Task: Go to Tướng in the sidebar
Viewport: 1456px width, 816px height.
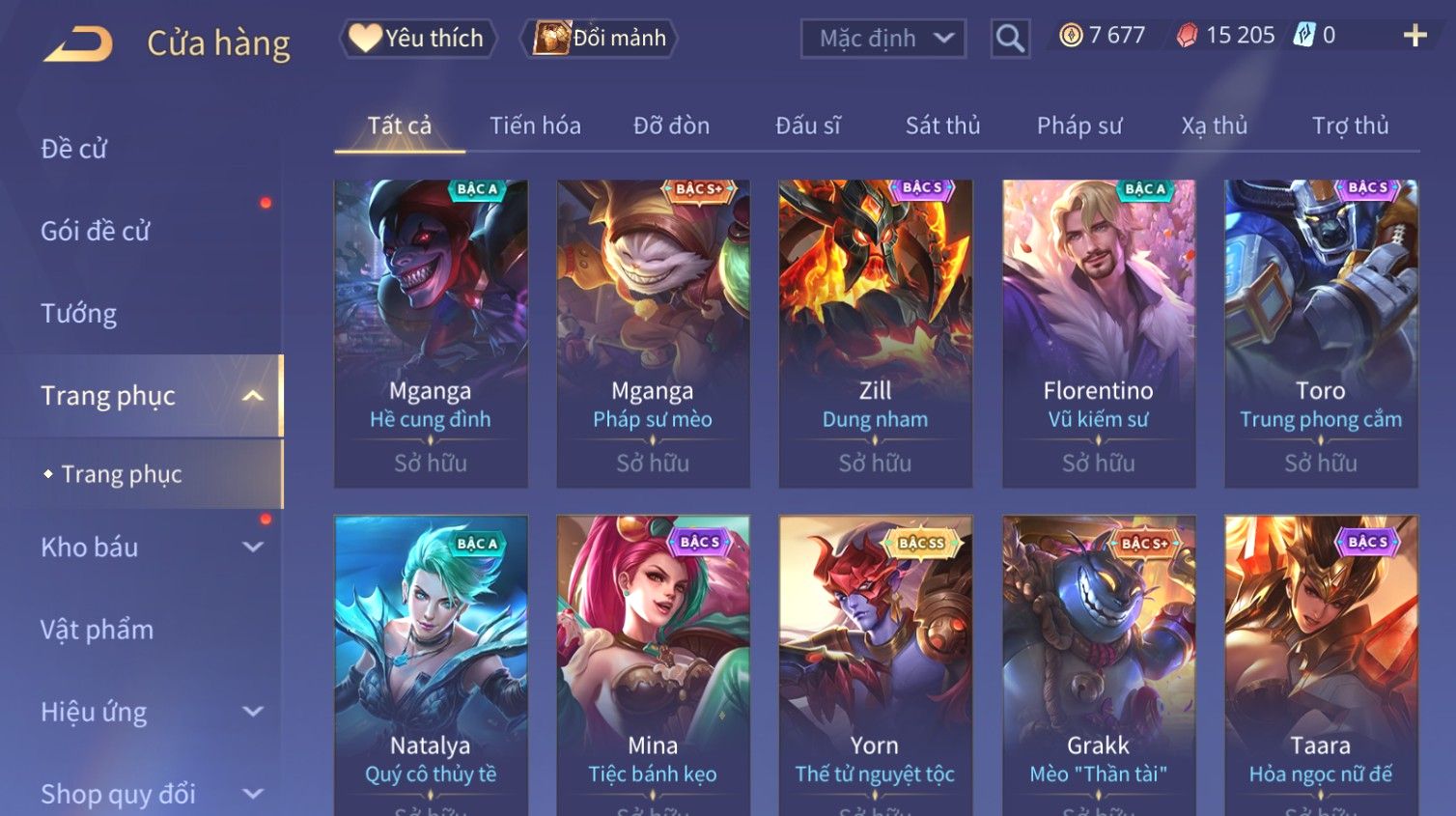Action: (79, 314)
